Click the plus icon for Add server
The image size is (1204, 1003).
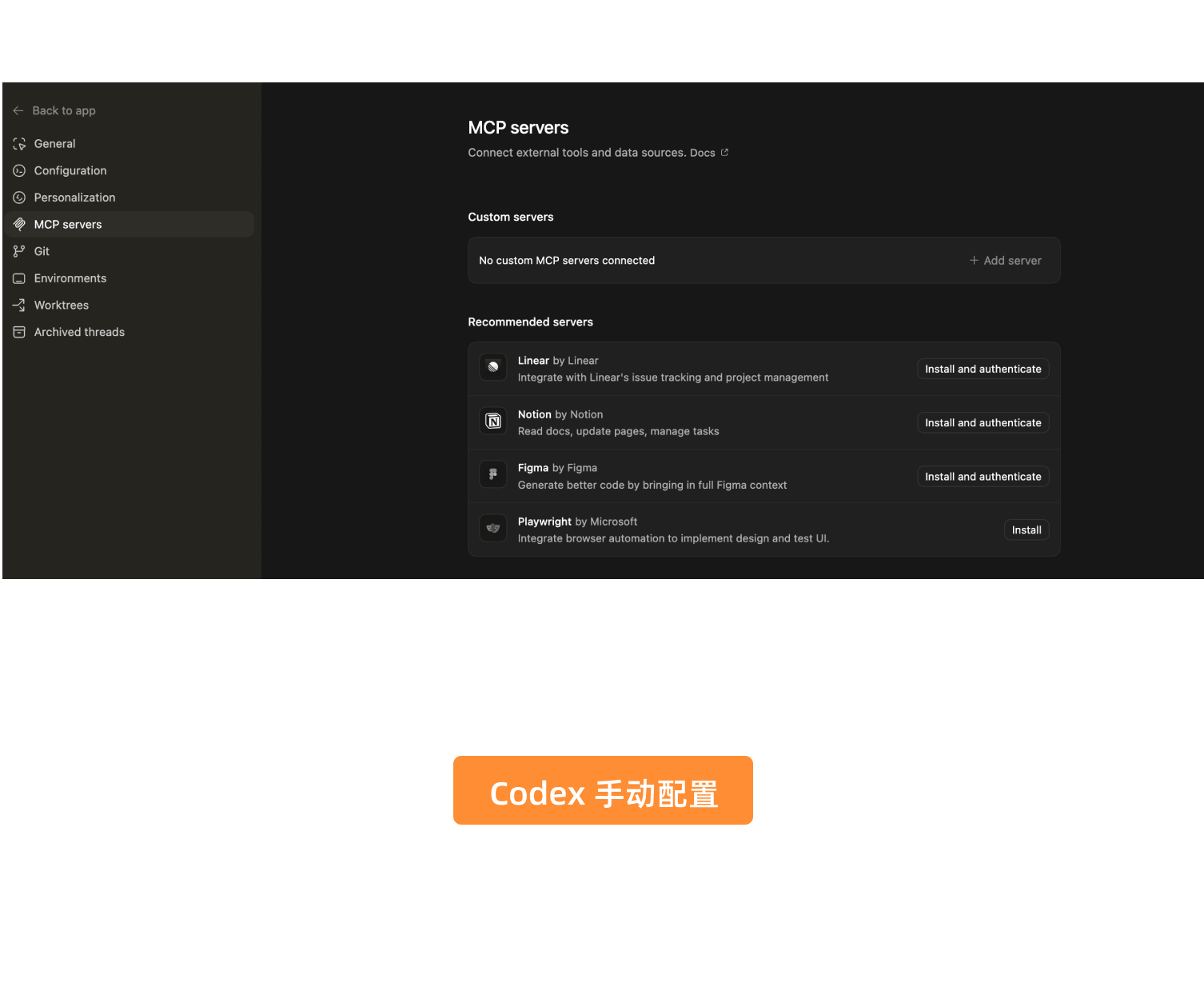[974, 261]
